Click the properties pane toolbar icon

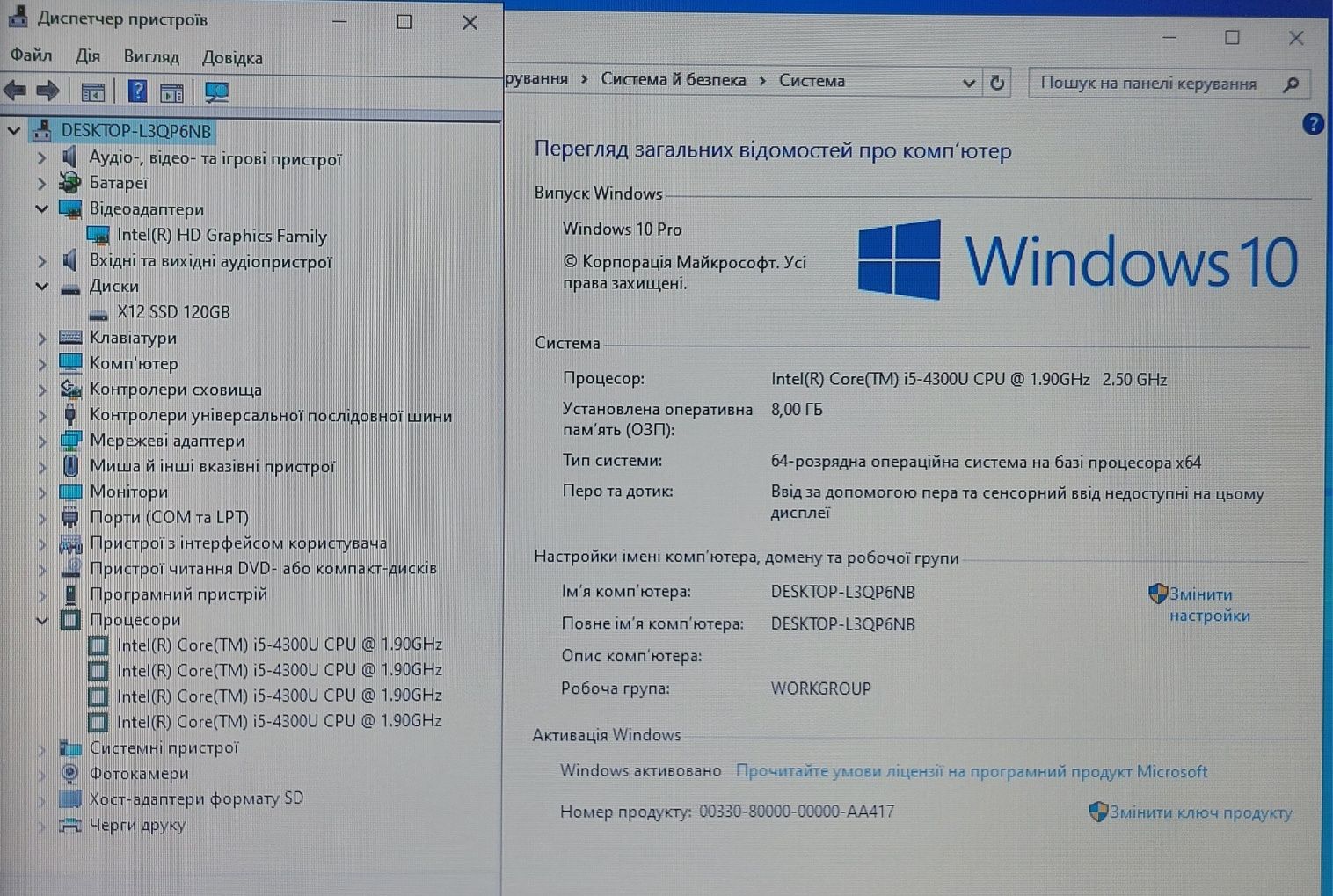point(172,91)
